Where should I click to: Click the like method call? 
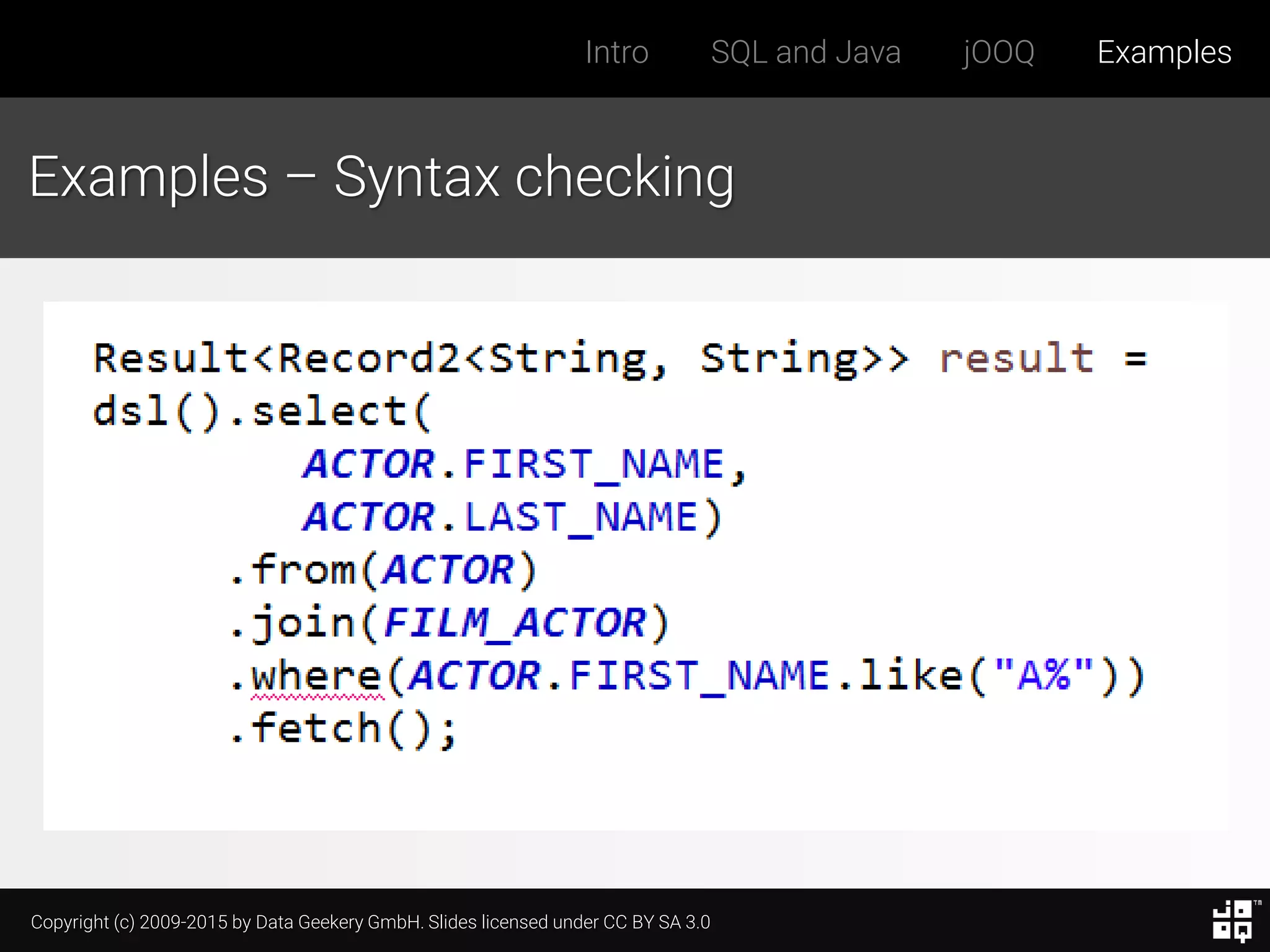pos(910,676)
